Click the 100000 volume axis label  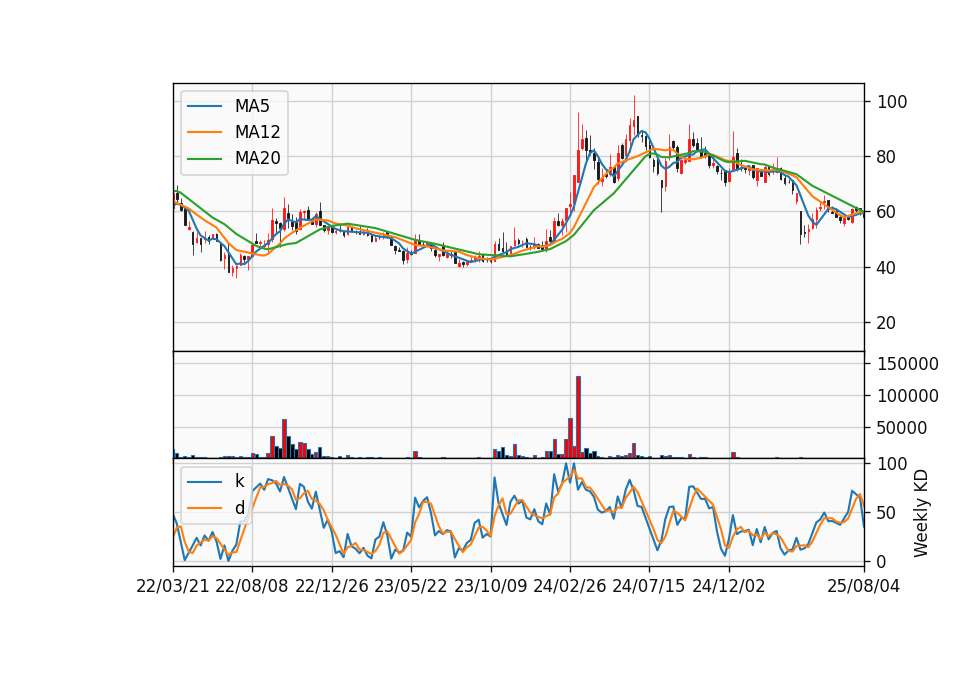coord(908,396)
